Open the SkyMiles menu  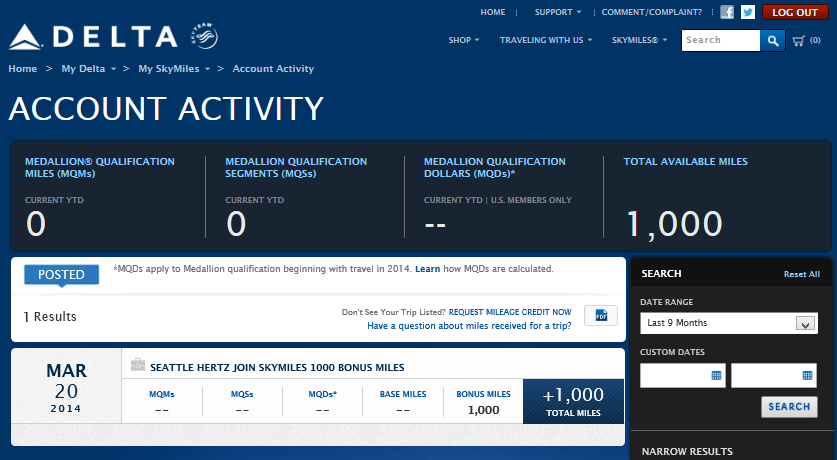pos(640,41)
